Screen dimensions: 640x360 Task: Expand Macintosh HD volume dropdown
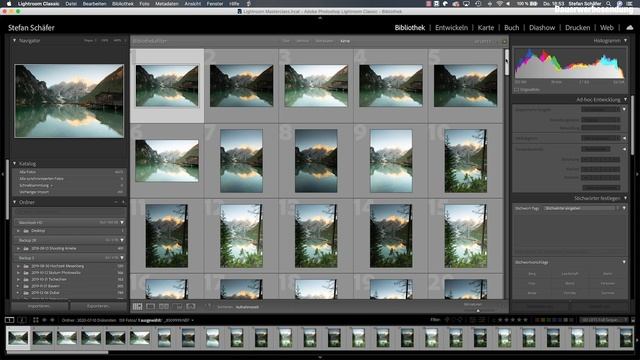[122, 222]
